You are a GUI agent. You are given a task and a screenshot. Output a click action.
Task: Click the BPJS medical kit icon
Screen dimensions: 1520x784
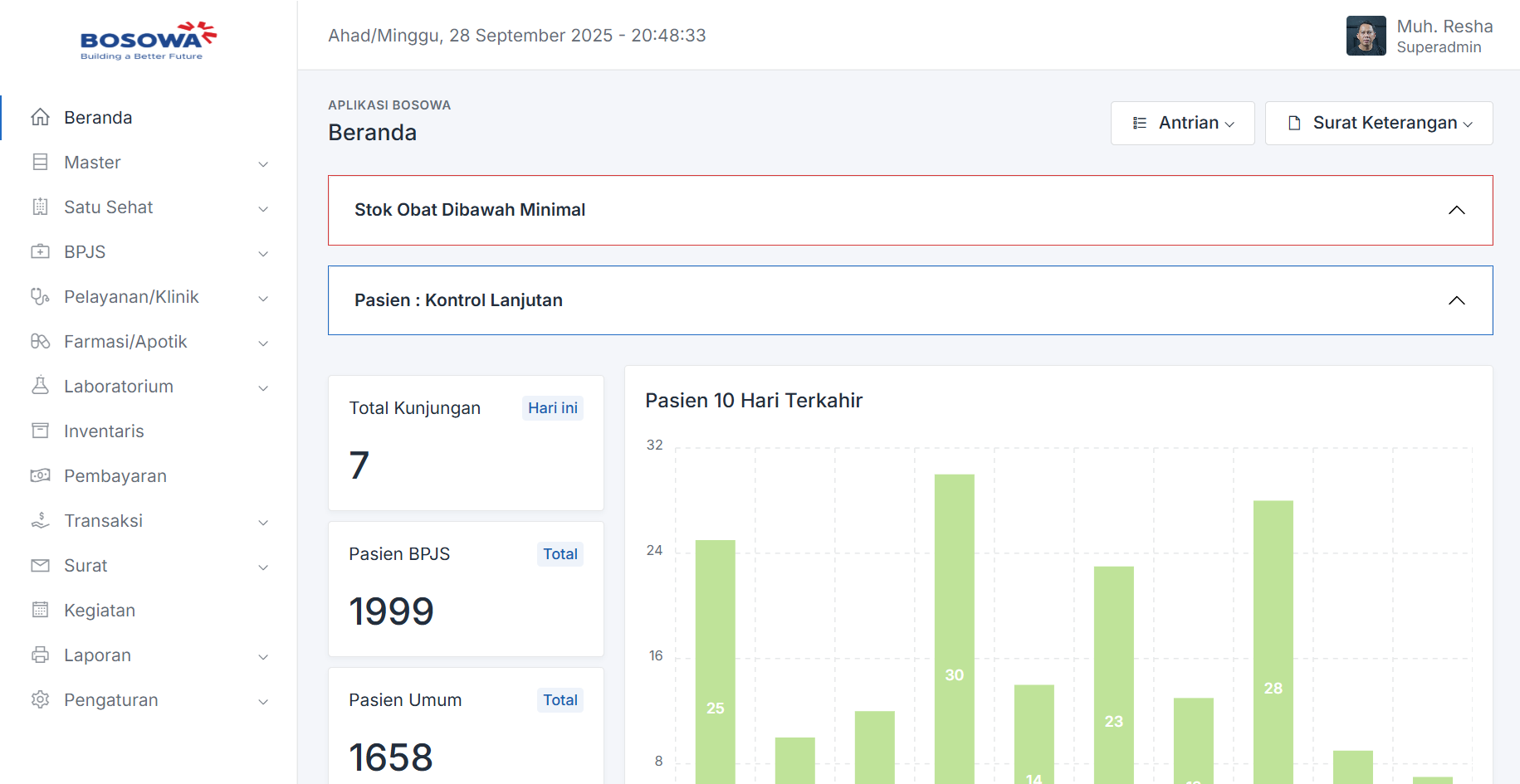click(x=40, y=252)
